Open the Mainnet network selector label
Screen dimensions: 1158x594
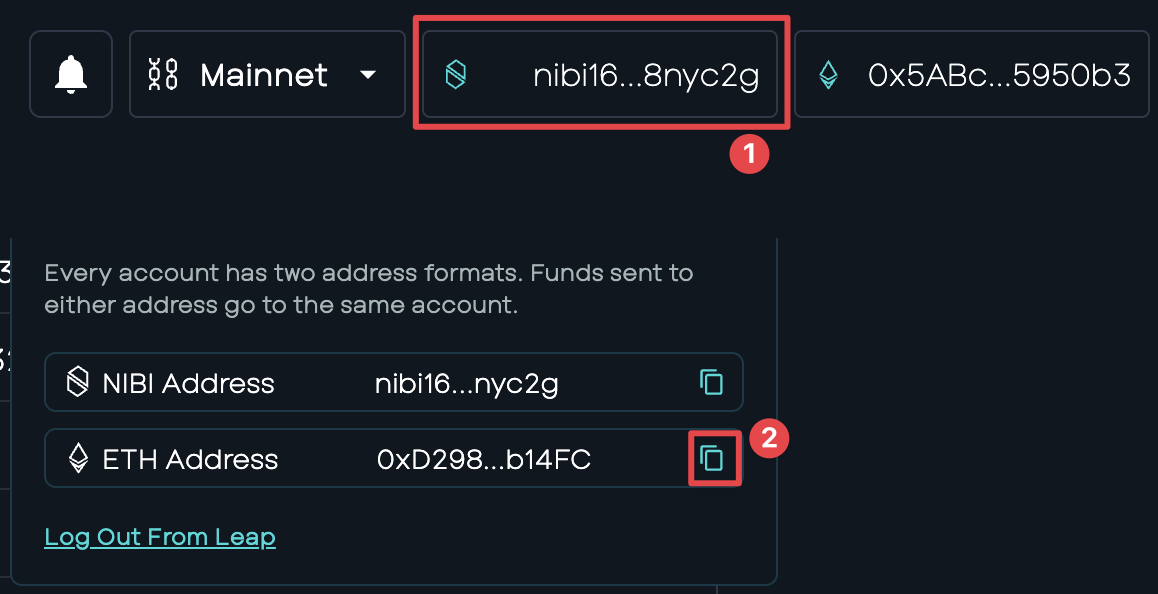pos(264,75)
